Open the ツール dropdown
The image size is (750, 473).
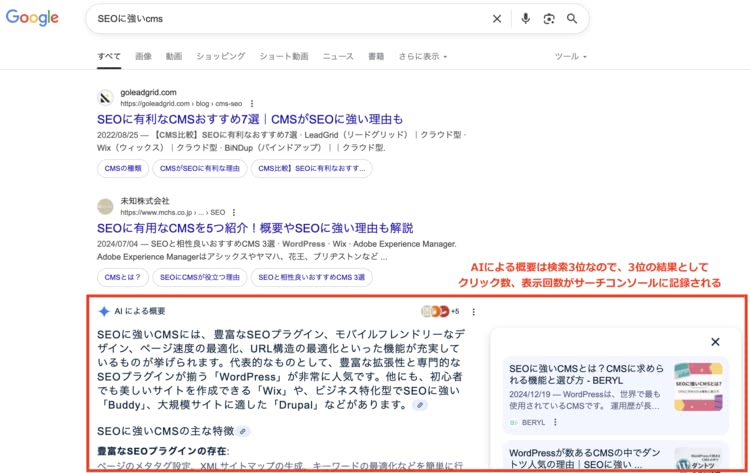570,56
